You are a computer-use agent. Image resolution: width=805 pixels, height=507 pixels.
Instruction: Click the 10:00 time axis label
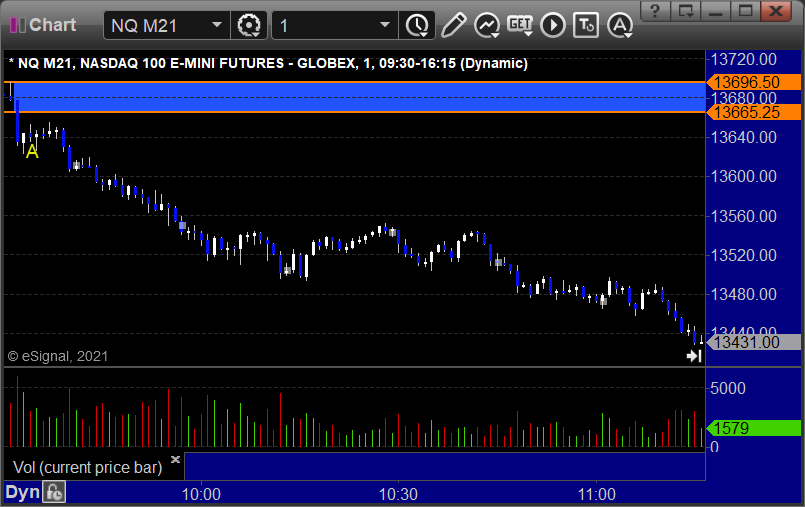(201, 494)
